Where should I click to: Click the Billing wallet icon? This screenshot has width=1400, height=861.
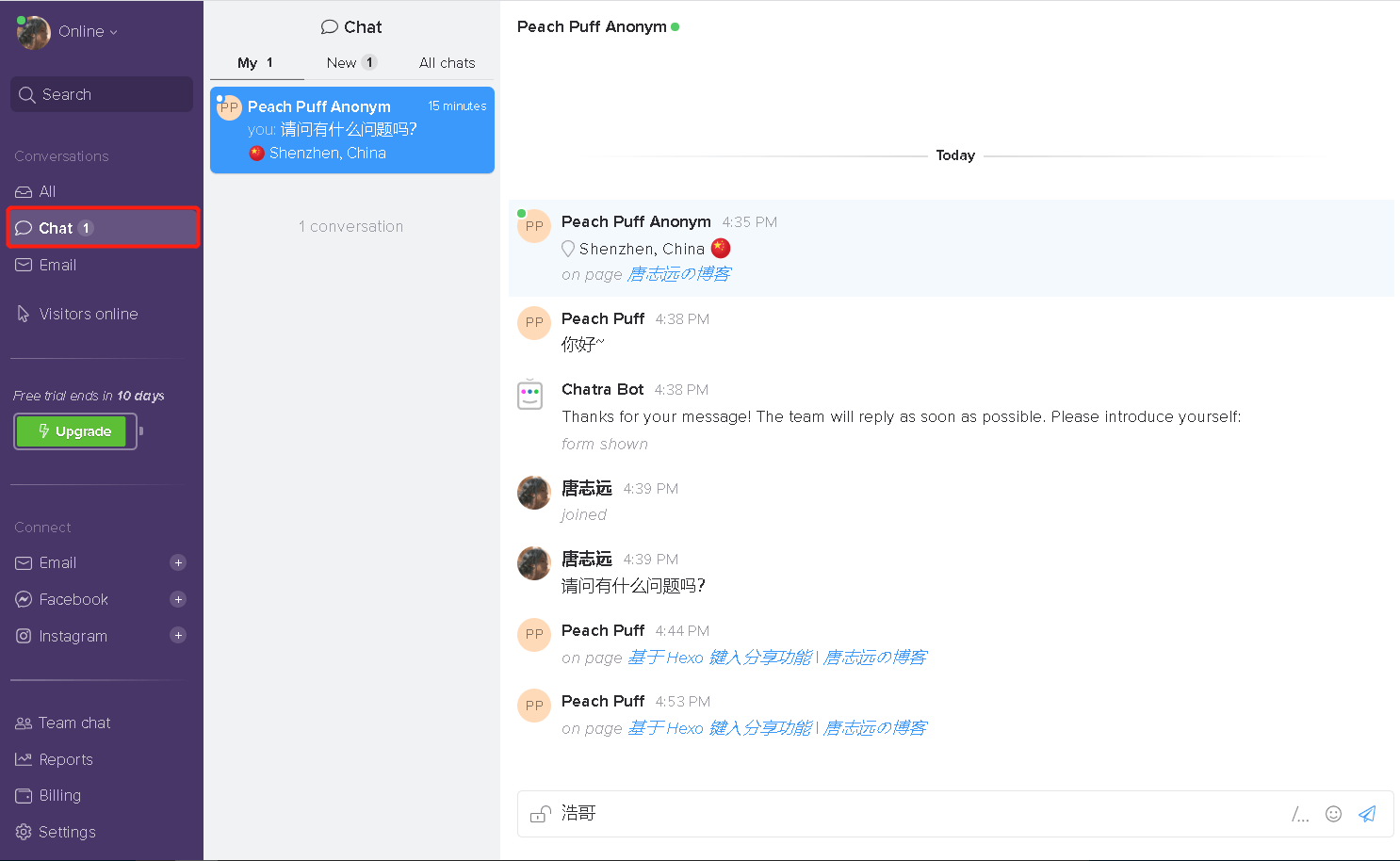click(24, 796)
